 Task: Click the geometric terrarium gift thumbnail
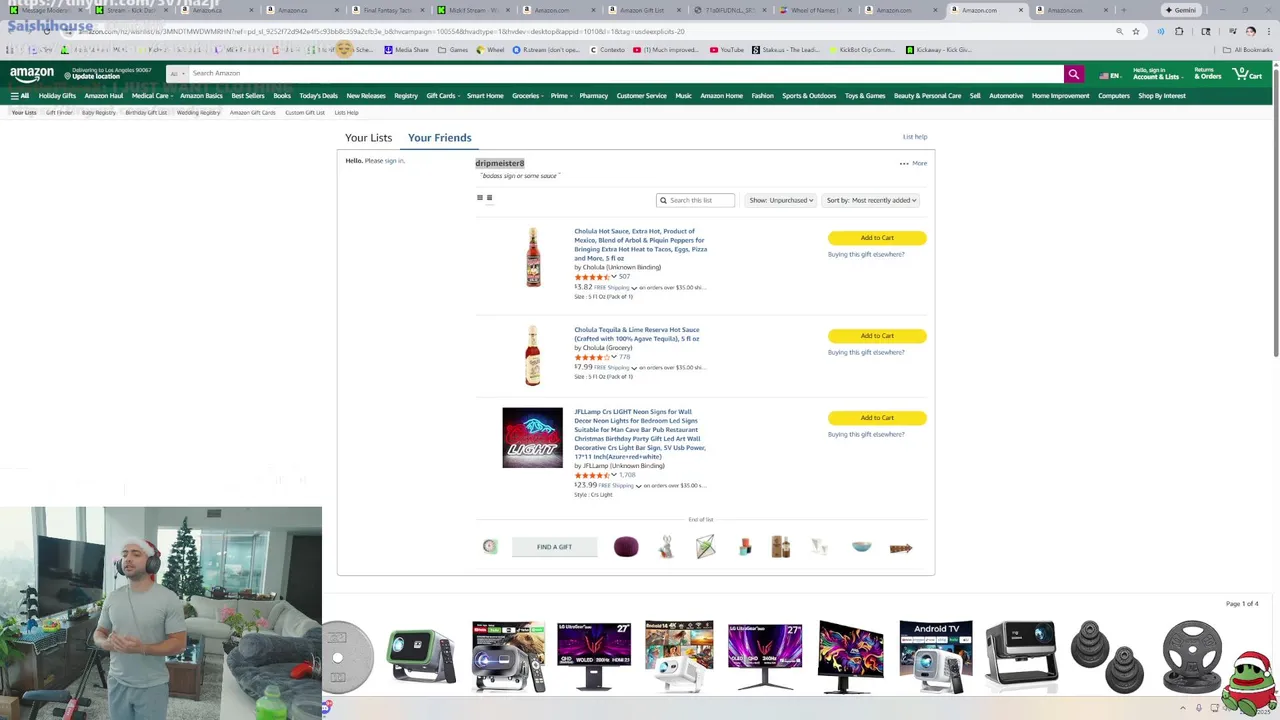pyautogui.click(x=705, y=547)
